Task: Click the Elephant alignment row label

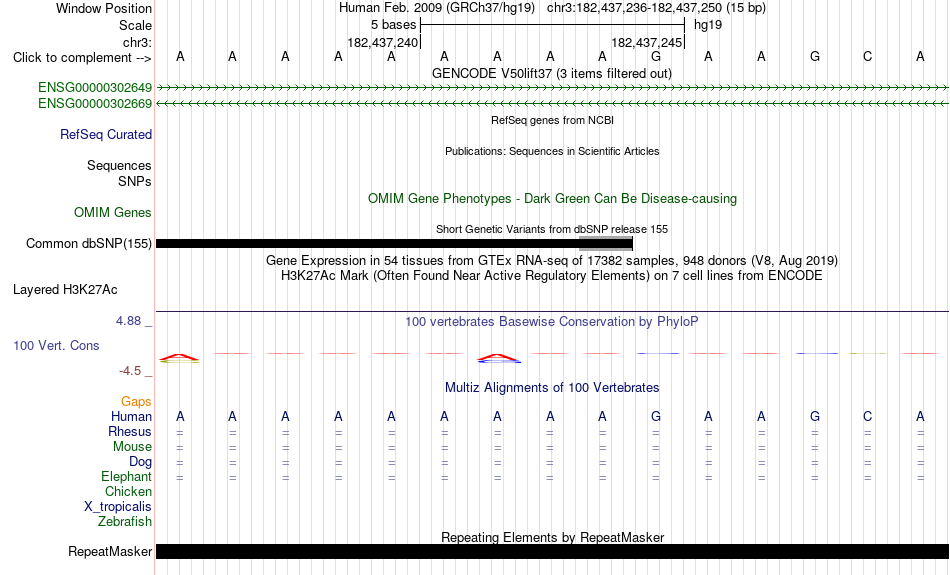Action: [127, 476]
